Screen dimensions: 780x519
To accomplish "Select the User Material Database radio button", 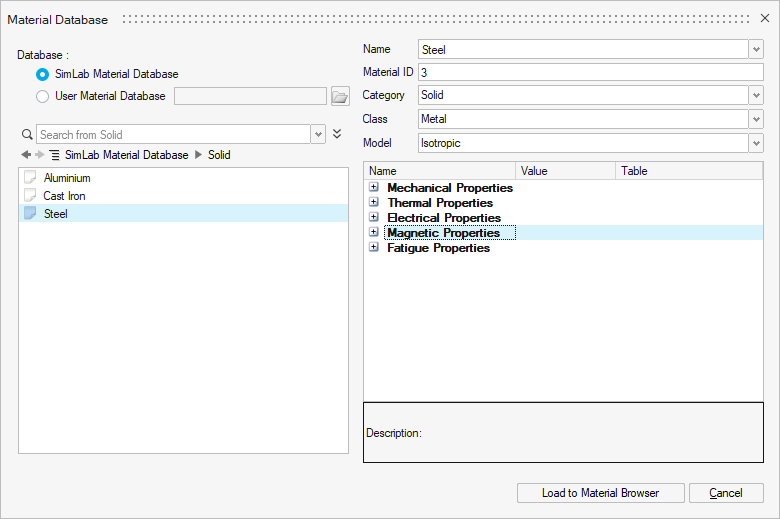I will (42, 97).
